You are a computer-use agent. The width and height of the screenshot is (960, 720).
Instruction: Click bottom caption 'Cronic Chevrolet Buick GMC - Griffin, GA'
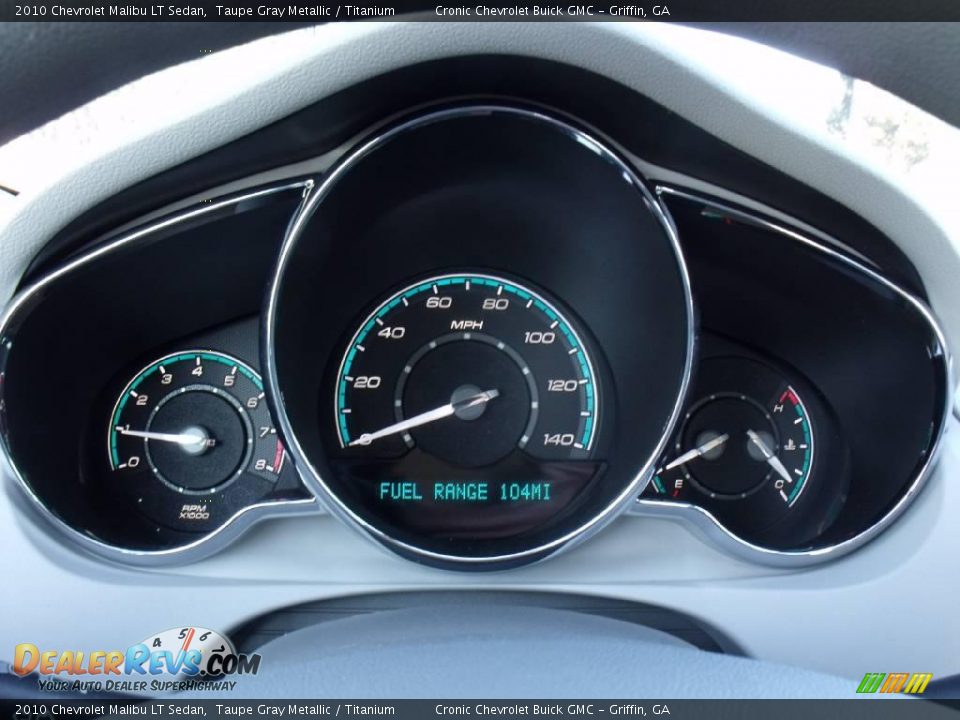point(552,710)
